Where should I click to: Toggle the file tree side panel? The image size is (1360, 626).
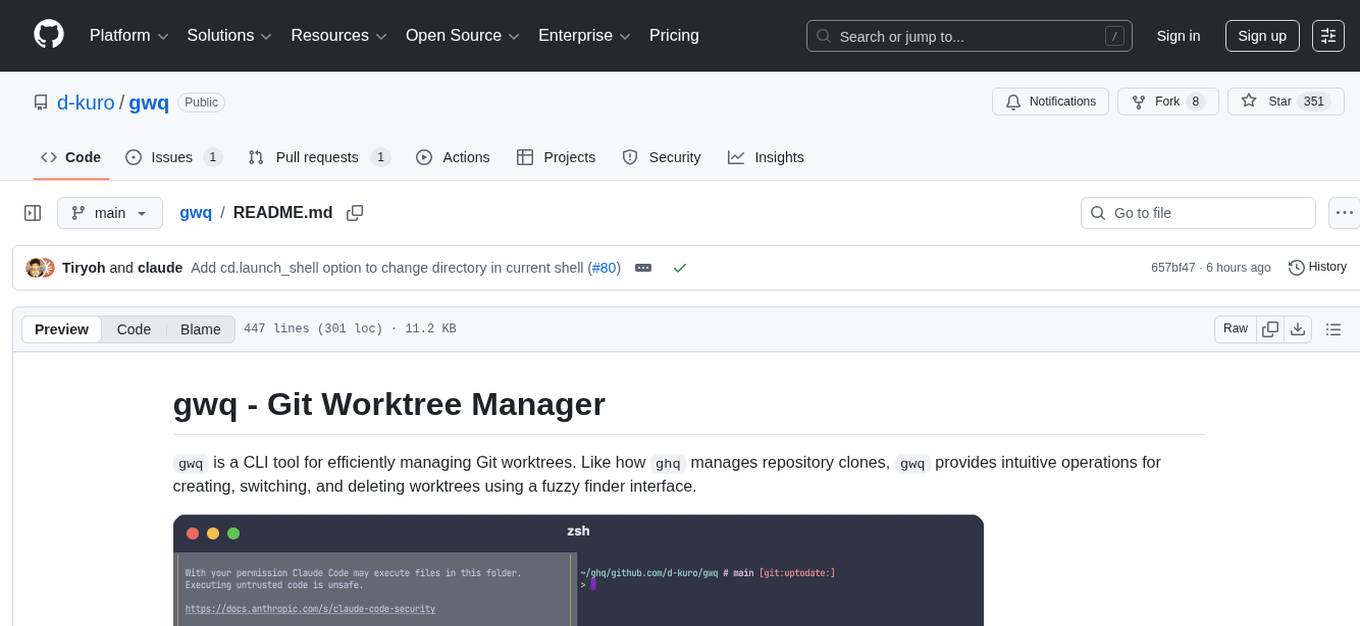coord(32,212)
